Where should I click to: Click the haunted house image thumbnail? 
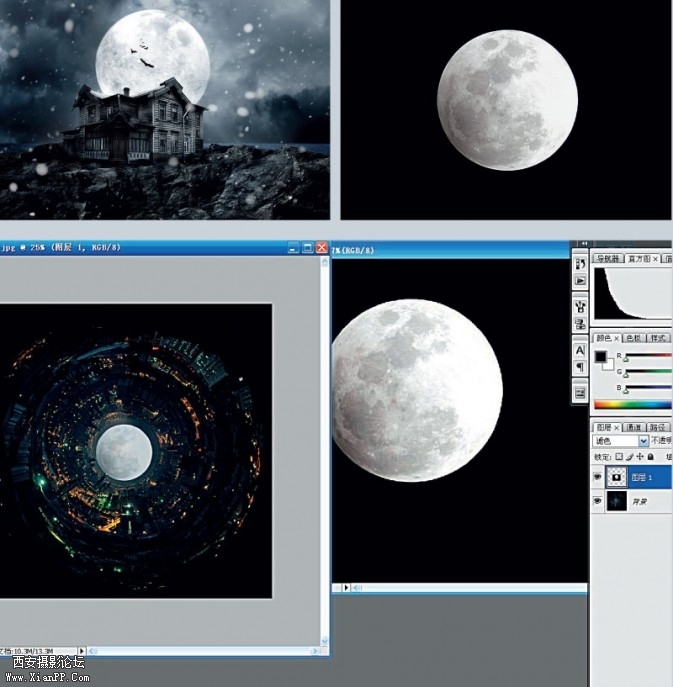click(x=165, y=110)
